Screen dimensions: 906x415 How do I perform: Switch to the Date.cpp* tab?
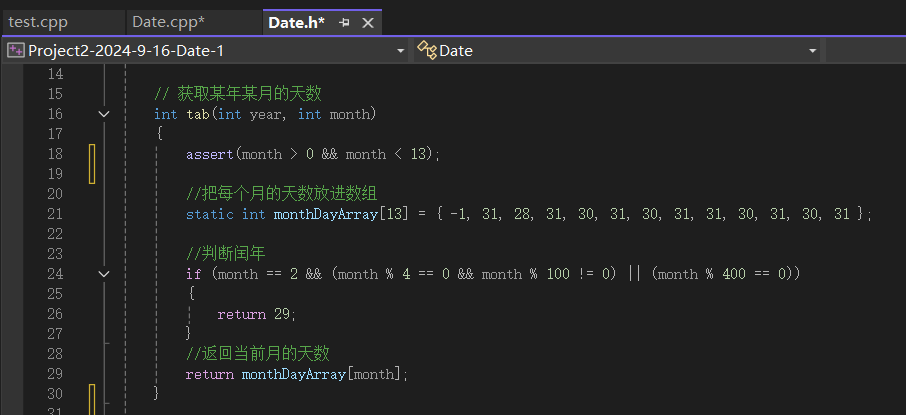[168, 23]
